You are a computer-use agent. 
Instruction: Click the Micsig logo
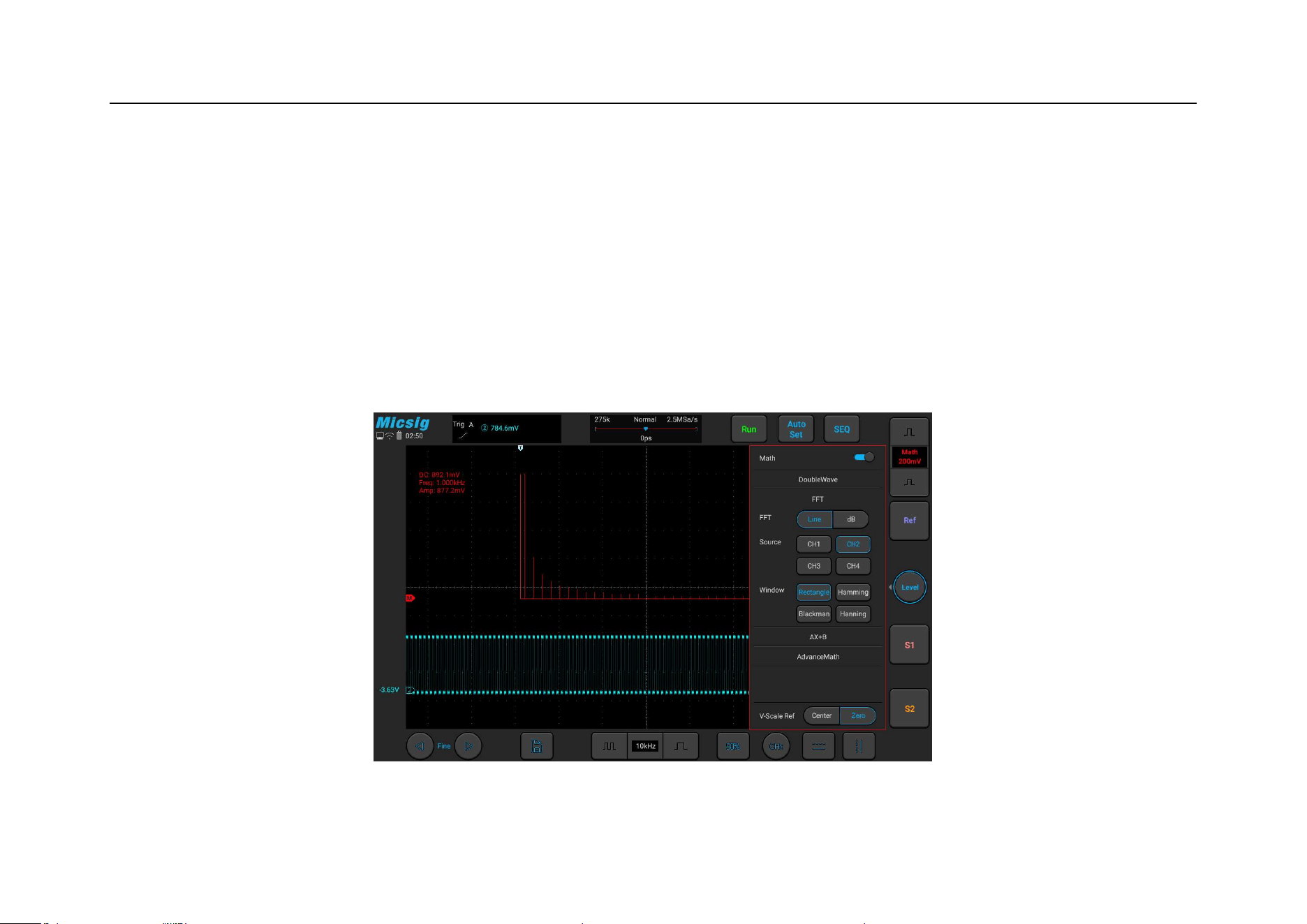tap(403, 423)
